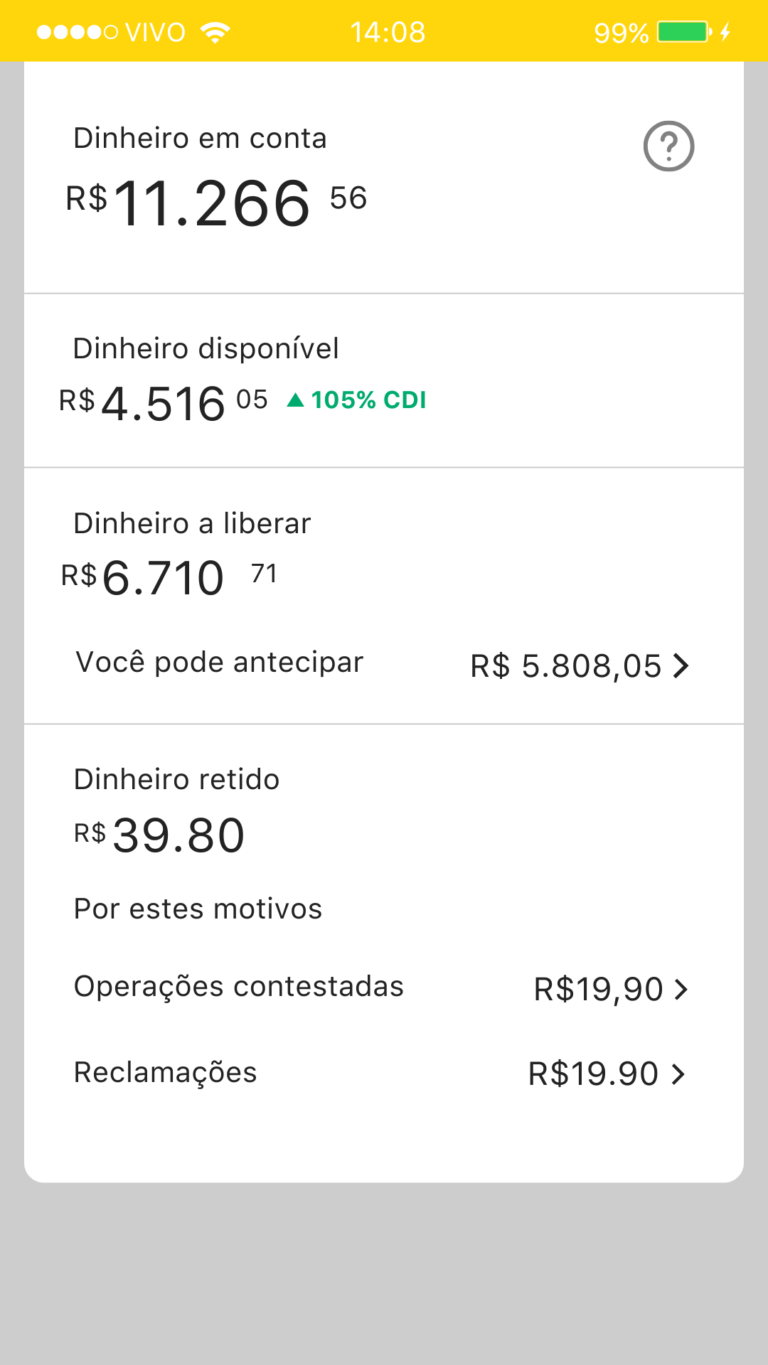Viewport: 768px width, 1365px height.
Task: Tap the Por estes motivos label
Action: [x=198, y=909]
